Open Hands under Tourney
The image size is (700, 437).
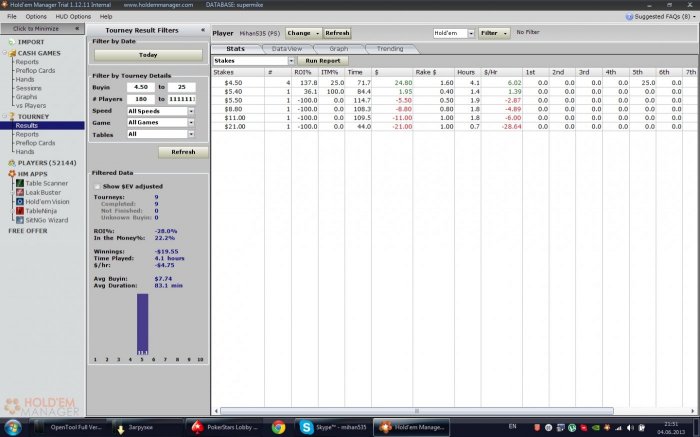25,152
